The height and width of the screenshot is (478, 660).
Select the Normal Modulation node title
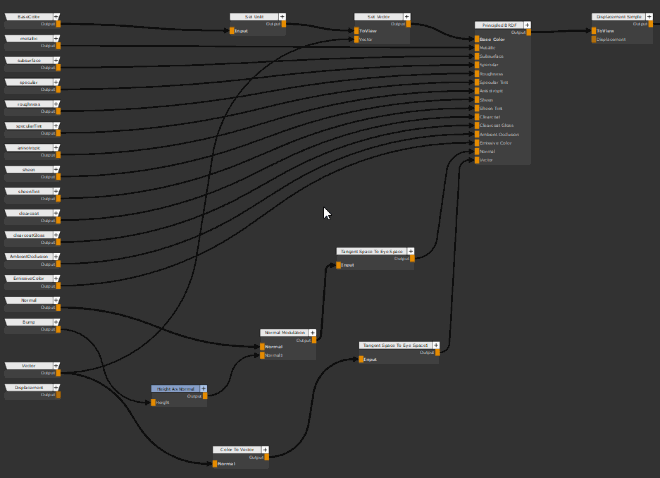pos(283,332)
